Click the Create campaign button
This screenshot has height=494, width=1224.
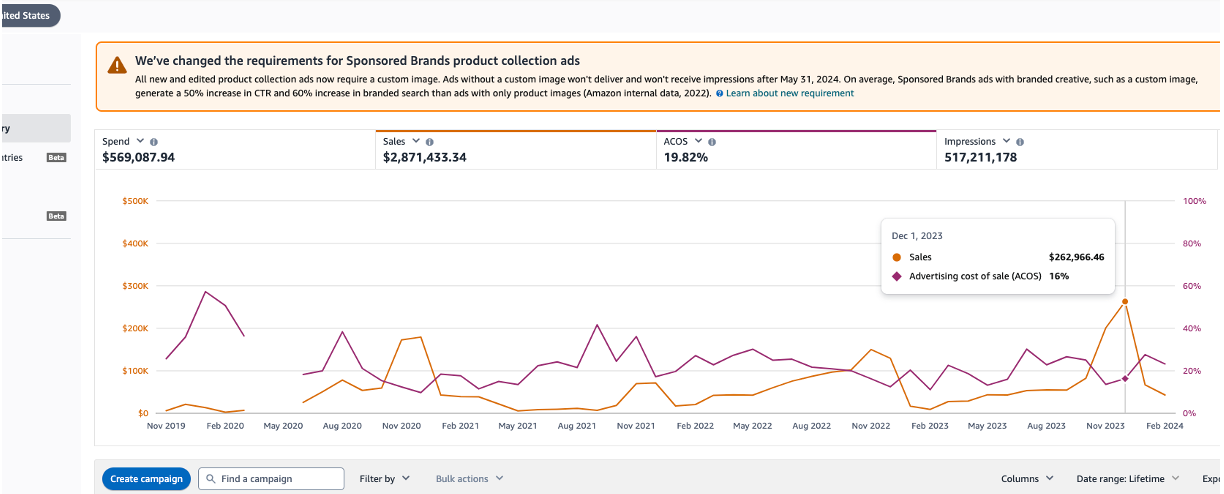[x=147, y=479]
